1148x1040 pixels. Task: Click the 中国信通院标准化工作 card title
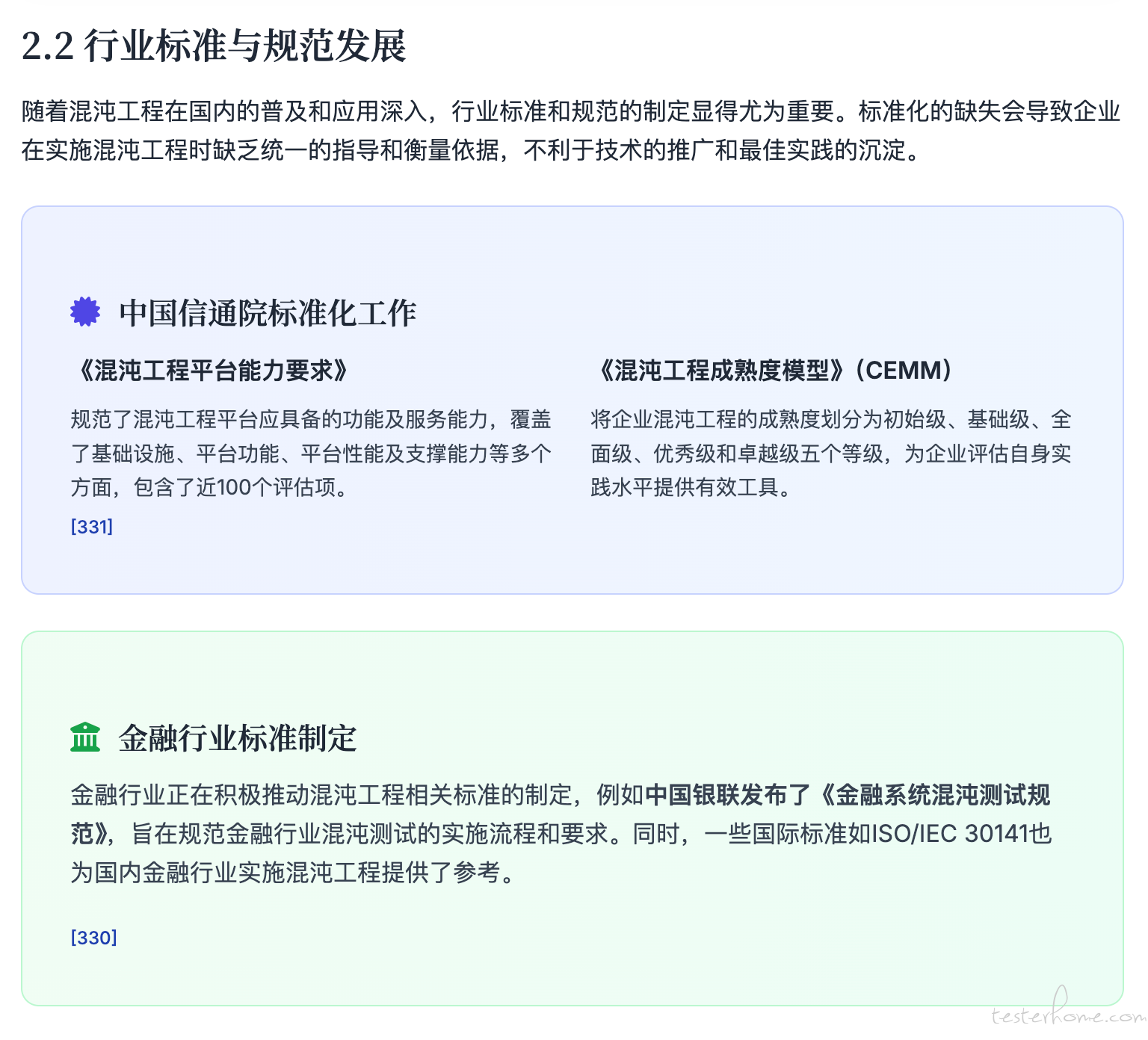[268, 312]
